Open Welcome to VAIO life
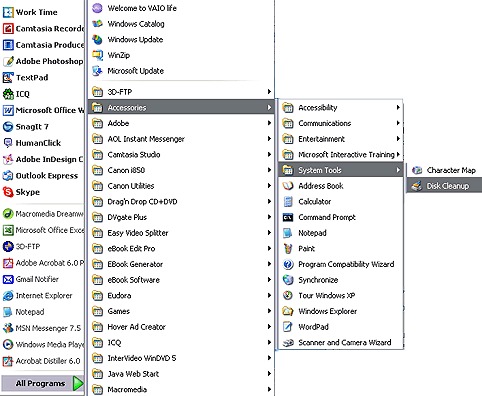 [x=181, y=8]
